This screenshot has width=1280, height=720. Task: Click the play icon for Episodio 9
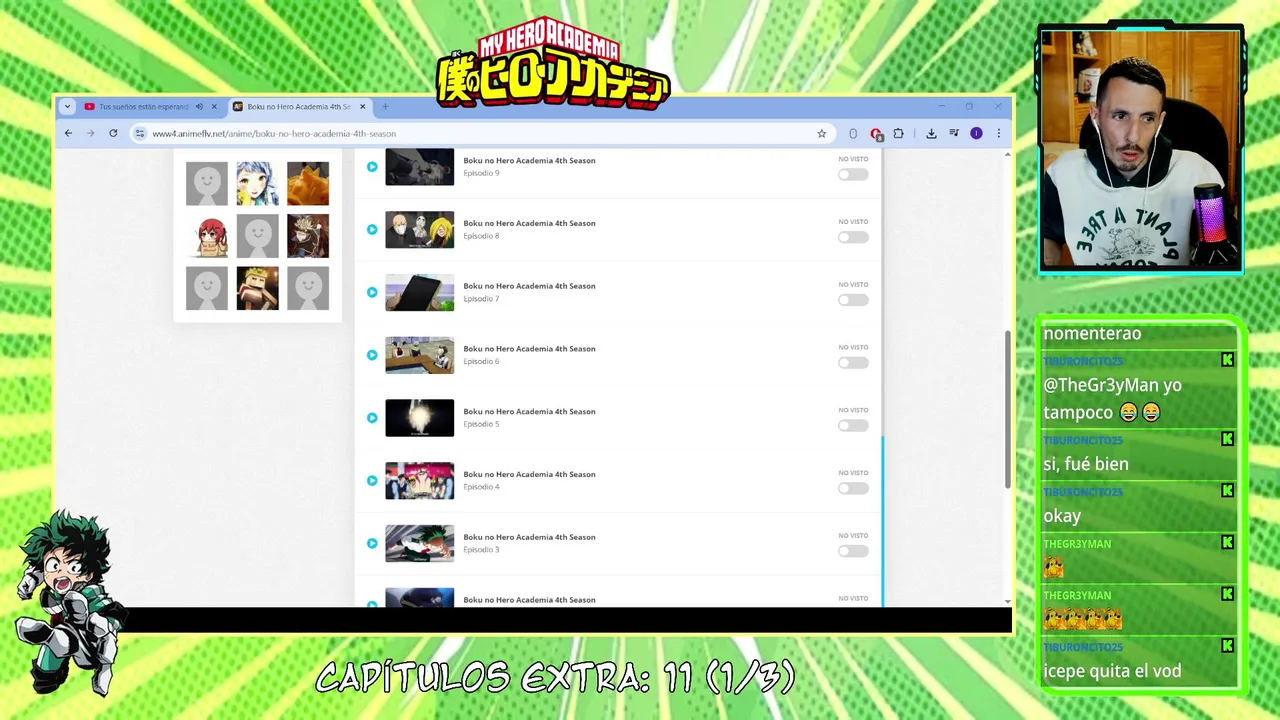click(x=372, y=167)
